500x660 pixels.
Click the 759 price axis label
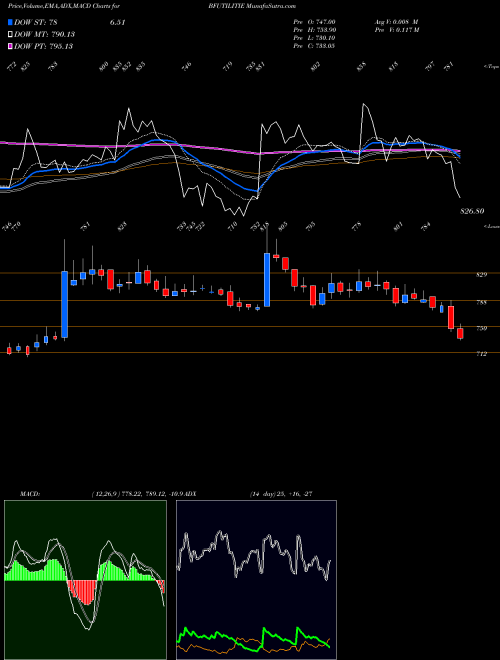click(482, 328)
